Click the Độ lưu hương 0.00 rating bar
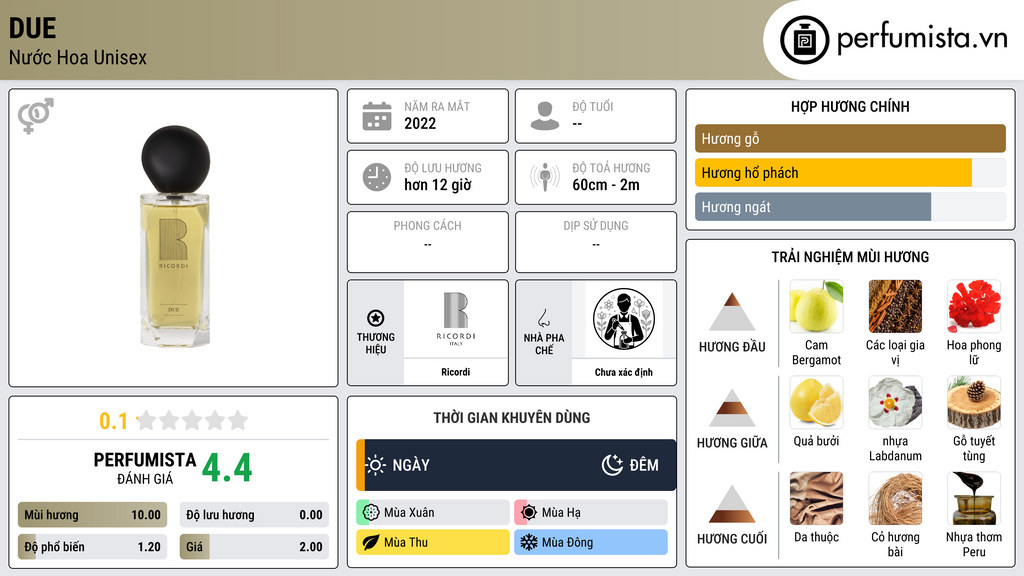This screenshot has width=1024, height=576. (x=254, y=515)
